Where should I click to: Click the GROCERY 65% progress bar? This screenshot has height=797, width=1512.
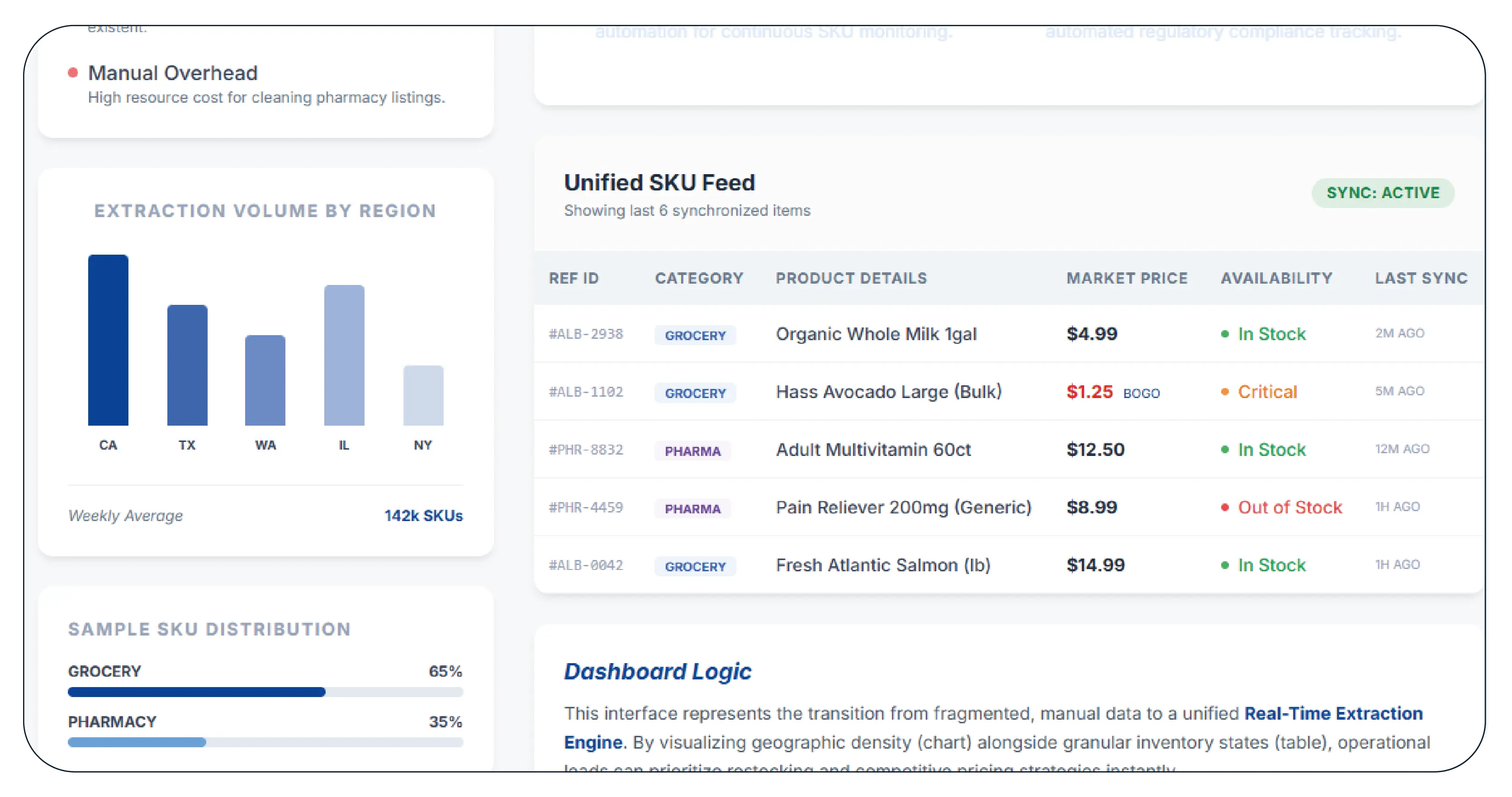pos(265,693)
